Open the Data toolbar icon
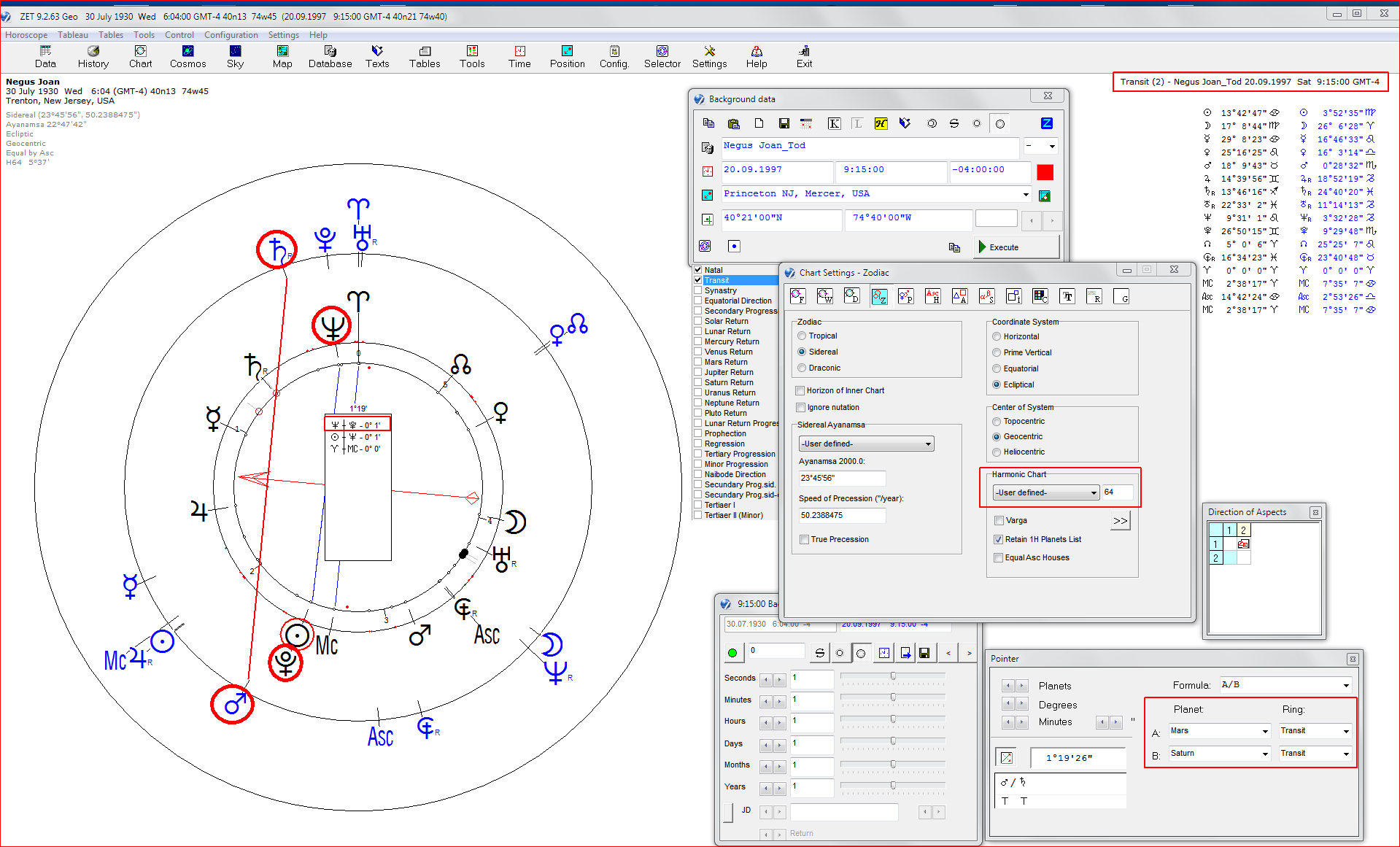Screen dimensions: 1400x847 (x=45, y=57)
